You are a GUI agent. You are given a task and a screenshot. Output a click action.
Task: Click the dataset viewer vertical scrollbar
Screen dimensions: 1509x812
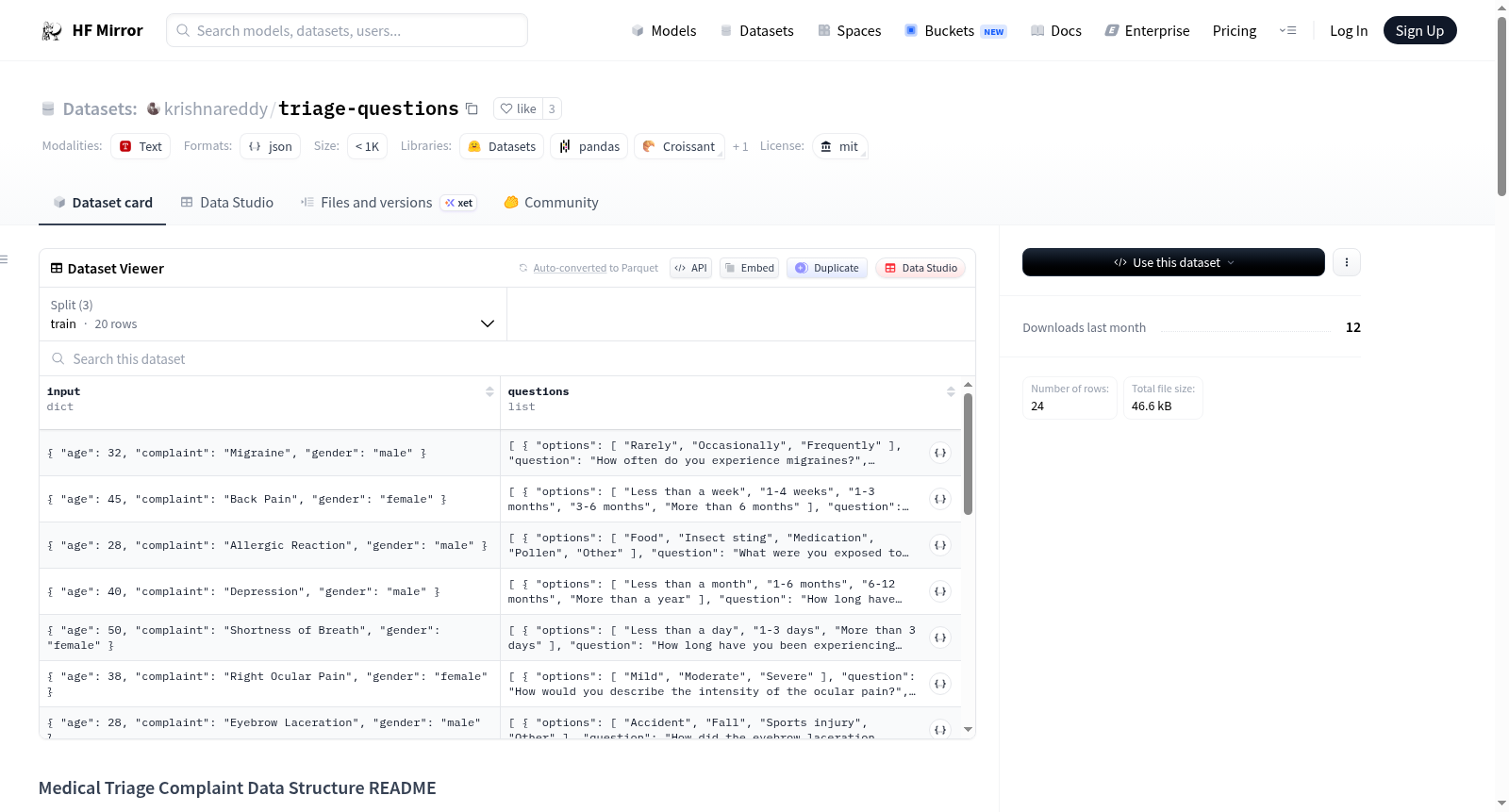968,454
